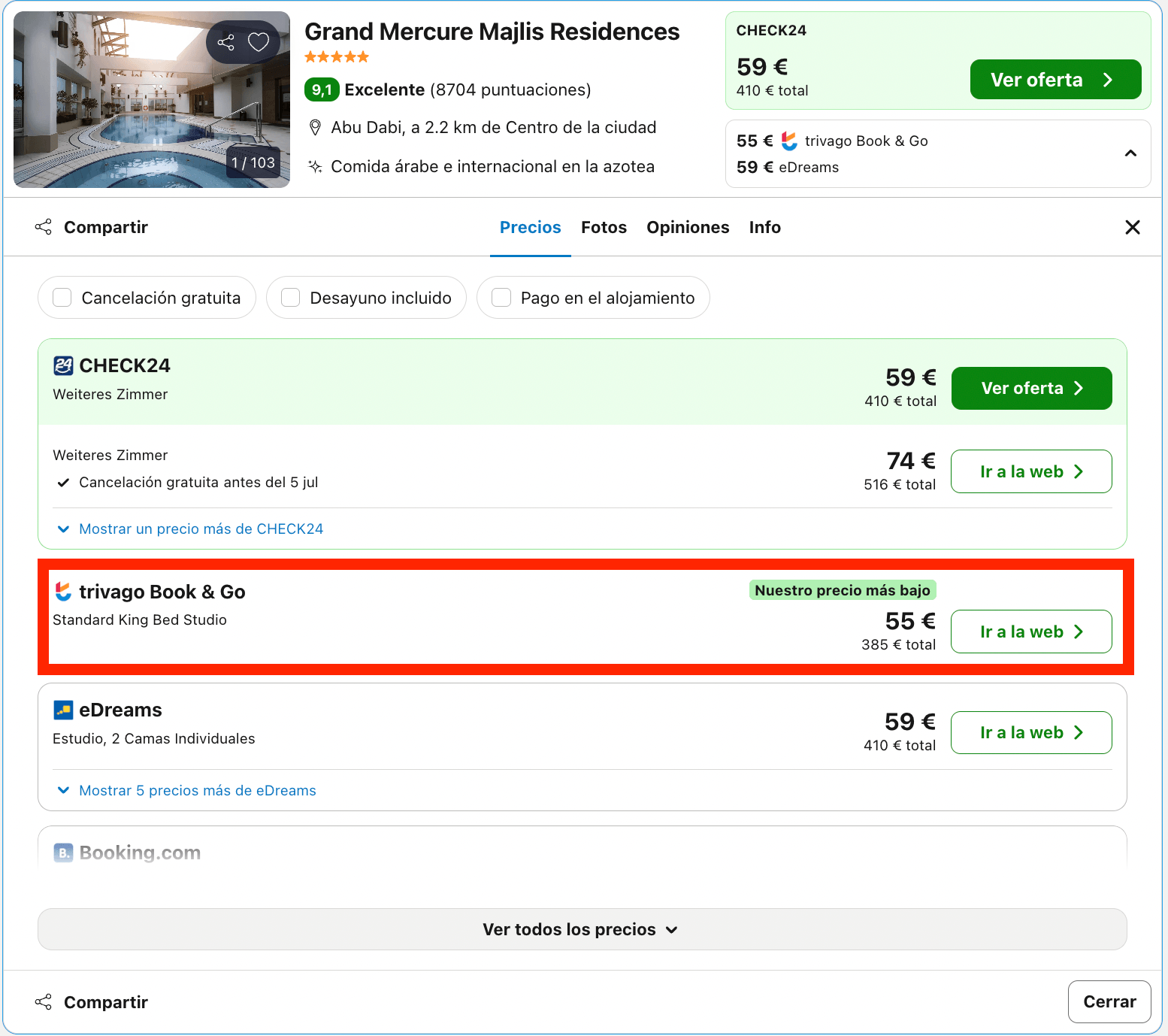Collapse the top price comparison box
1168x1036 pixels.
pyautogui.click(x=1130, y=153)
